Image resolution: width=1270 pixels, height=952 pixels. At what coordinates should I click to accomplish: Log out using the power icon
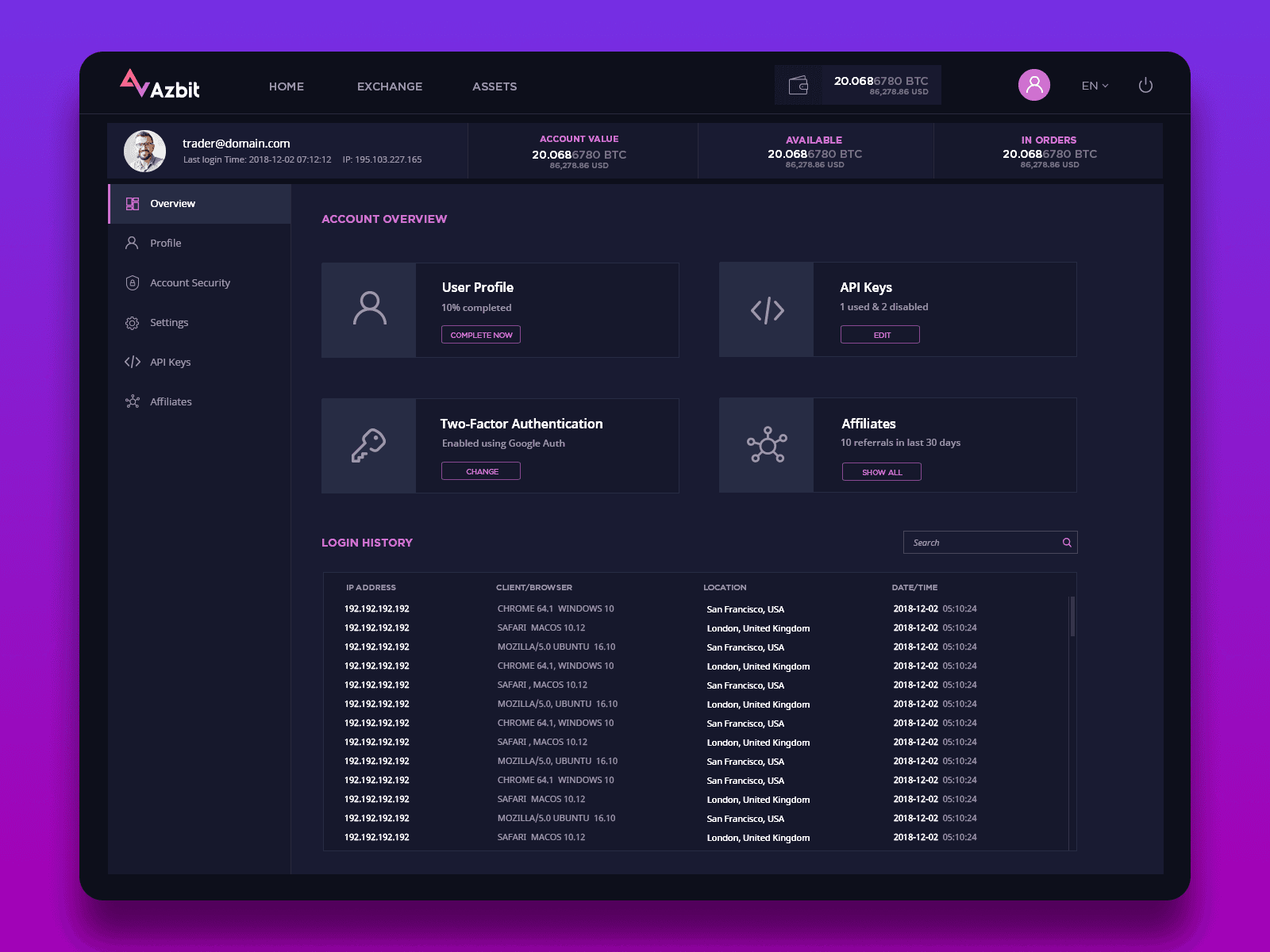click(x=1145, y=85)
